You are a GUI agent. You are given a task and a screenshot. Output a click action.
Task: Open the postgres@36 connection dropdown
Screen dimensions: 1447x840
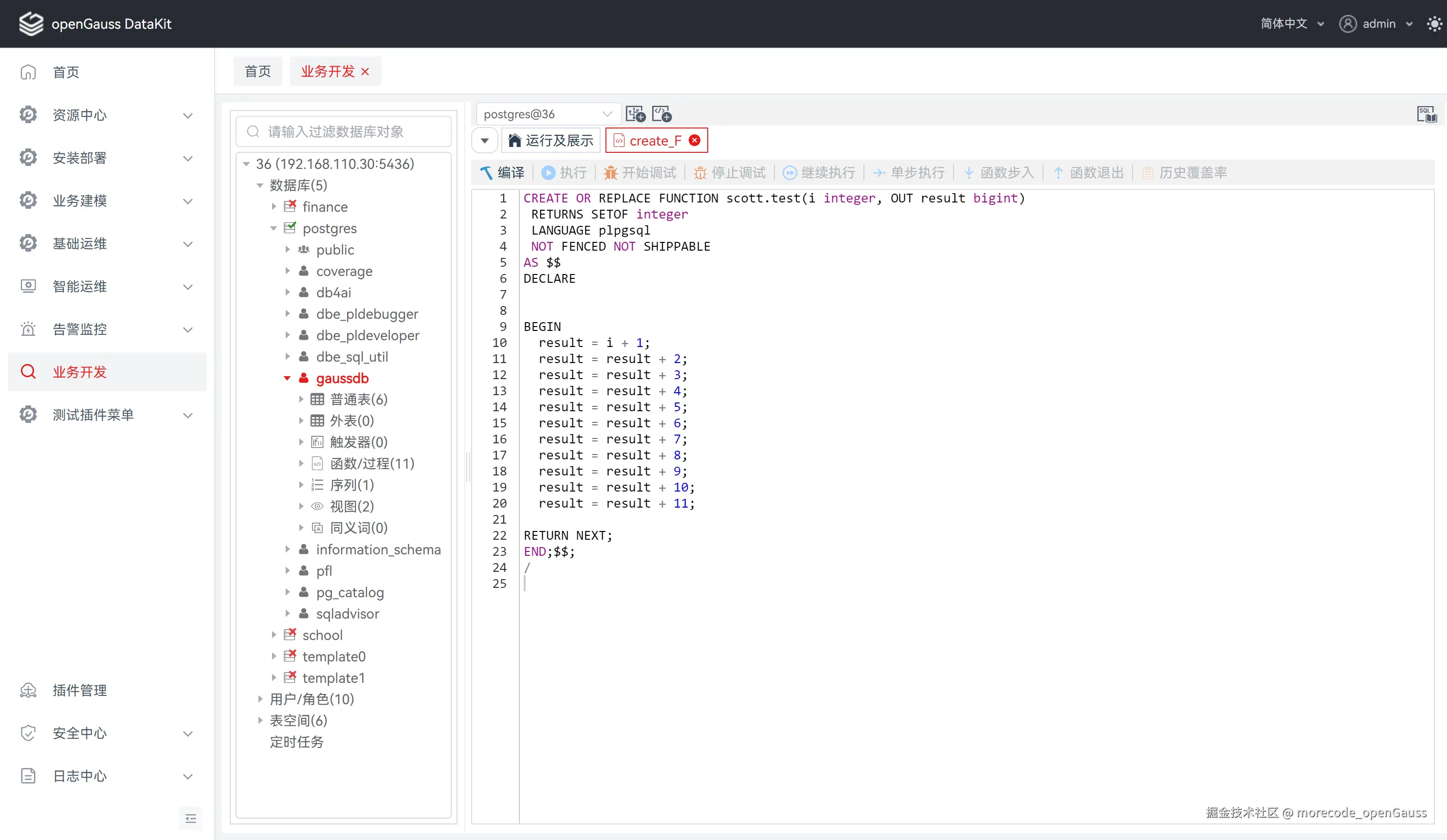(548, 114)
